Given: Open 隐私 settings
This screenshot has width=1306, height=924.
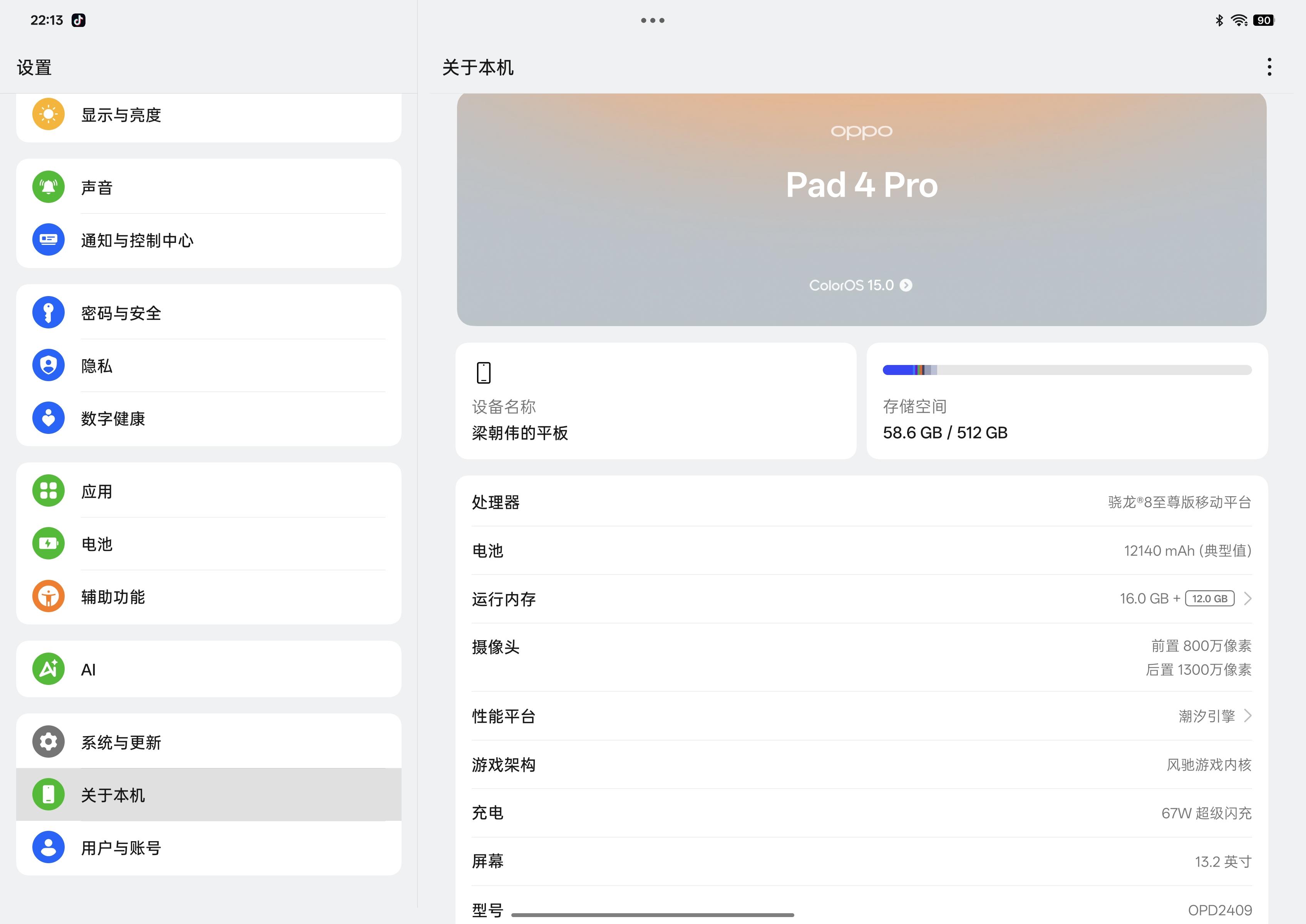Looking at the screenshot, I should click(209, 365).
